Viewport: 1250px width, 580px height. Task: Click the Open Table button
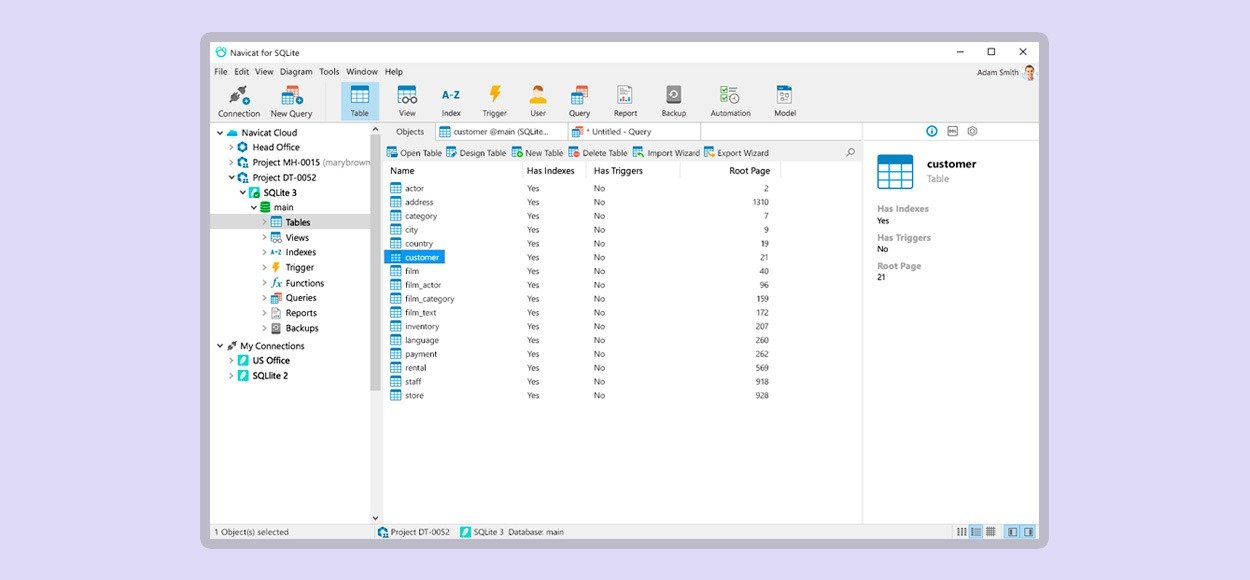[x=414, y=153]
